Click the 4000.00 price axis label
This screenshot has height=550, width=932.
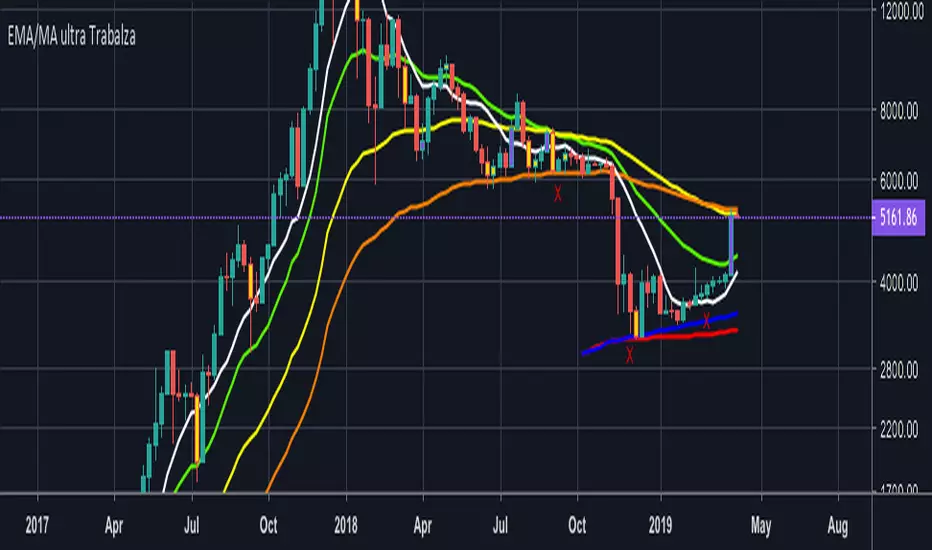click(x=899, y=282)
